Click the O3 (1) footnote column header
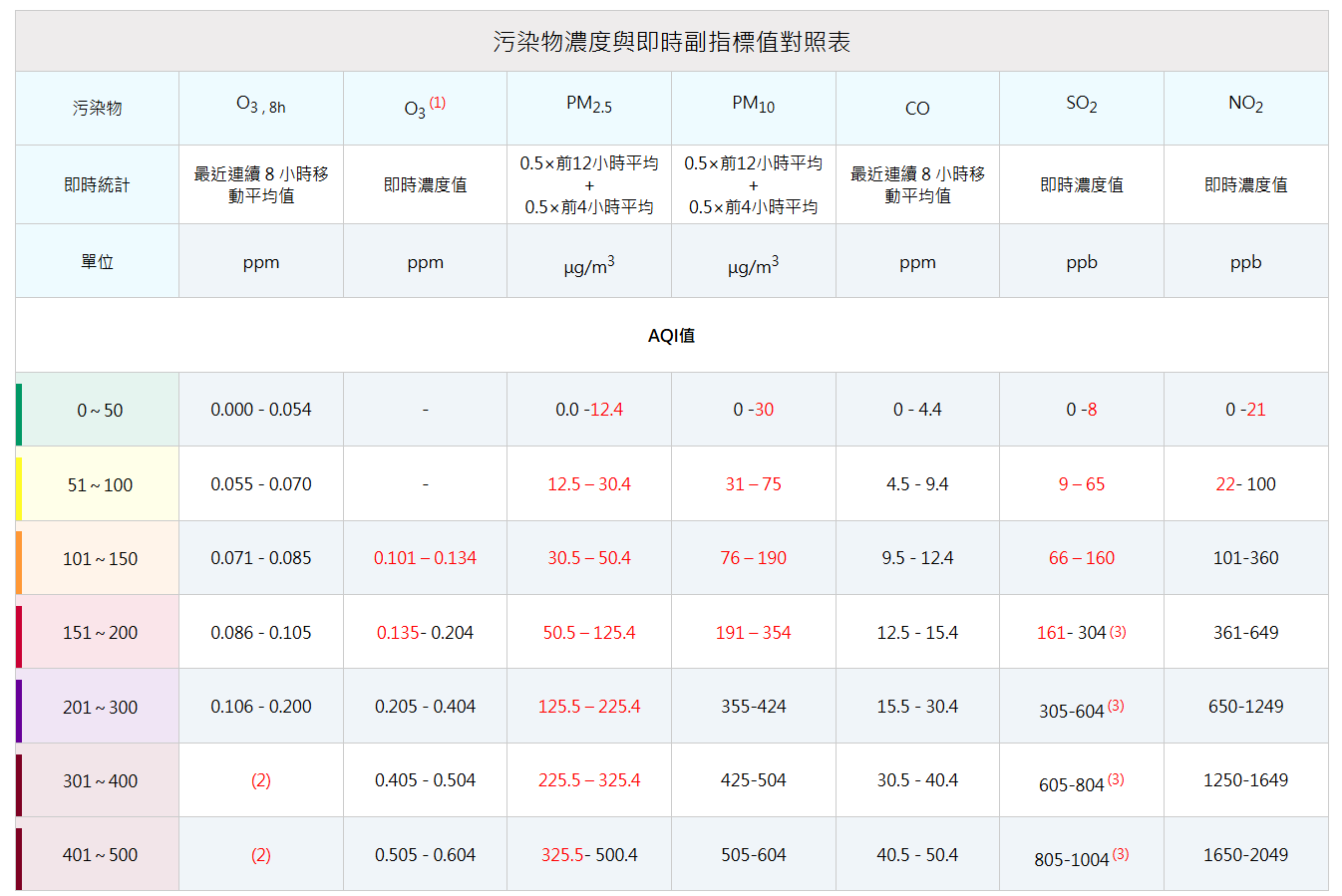The height and width of the screenshot is (896, 1342). point(425,108)
